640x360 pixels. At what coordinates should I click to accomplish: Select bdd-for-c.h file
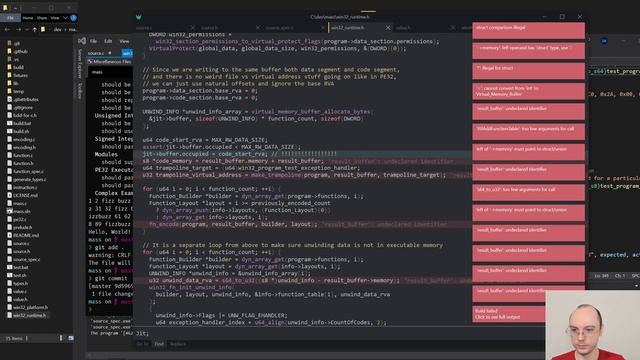[22, 116]
